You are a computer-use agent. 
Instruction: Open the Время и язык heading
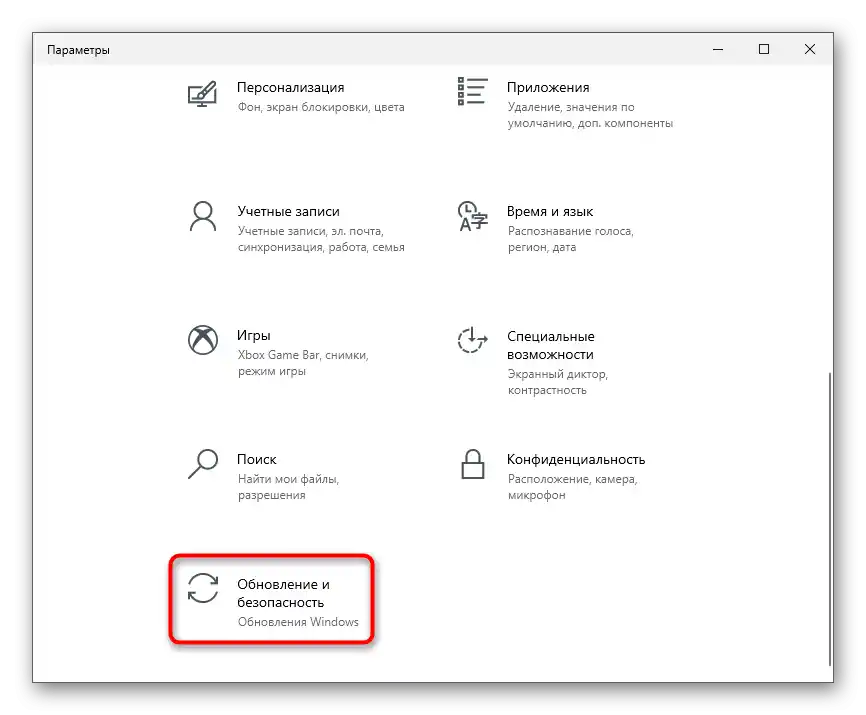click(x=550, y=211)
